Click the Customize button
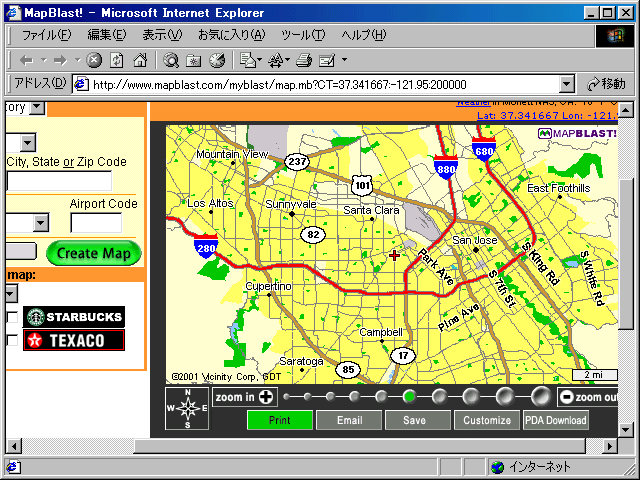This screenshot has width=640, height=480. (487, 420)
